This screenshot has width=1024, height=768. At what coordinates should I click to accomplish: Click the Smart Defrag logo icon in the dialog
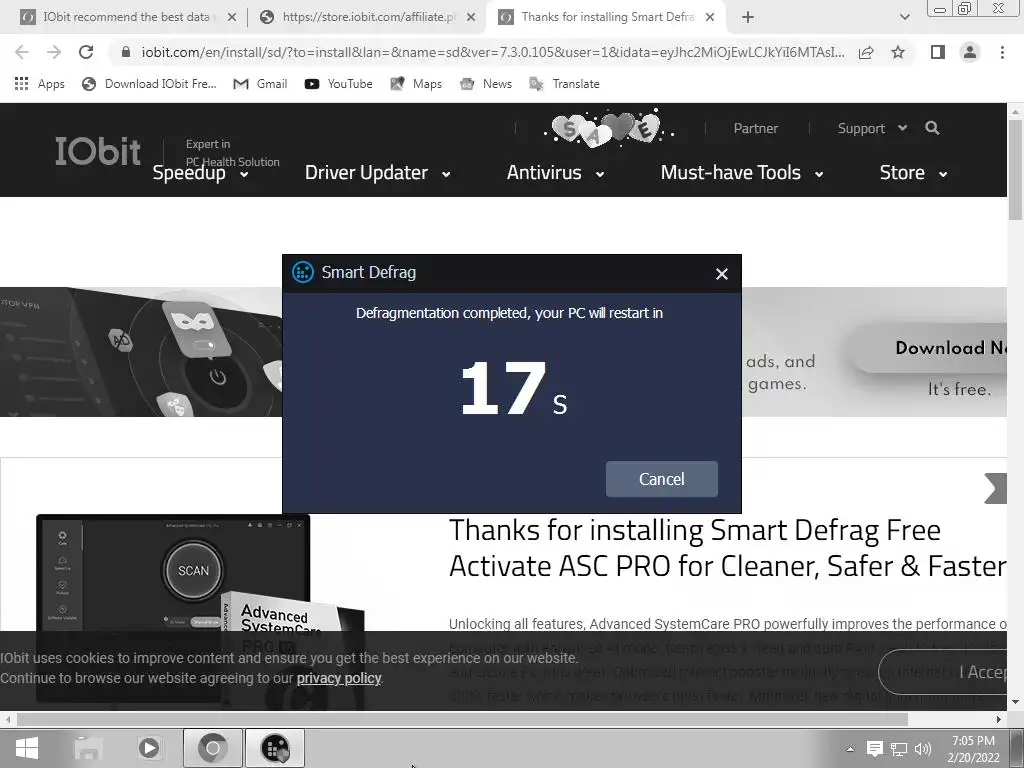tap(302, 272)
